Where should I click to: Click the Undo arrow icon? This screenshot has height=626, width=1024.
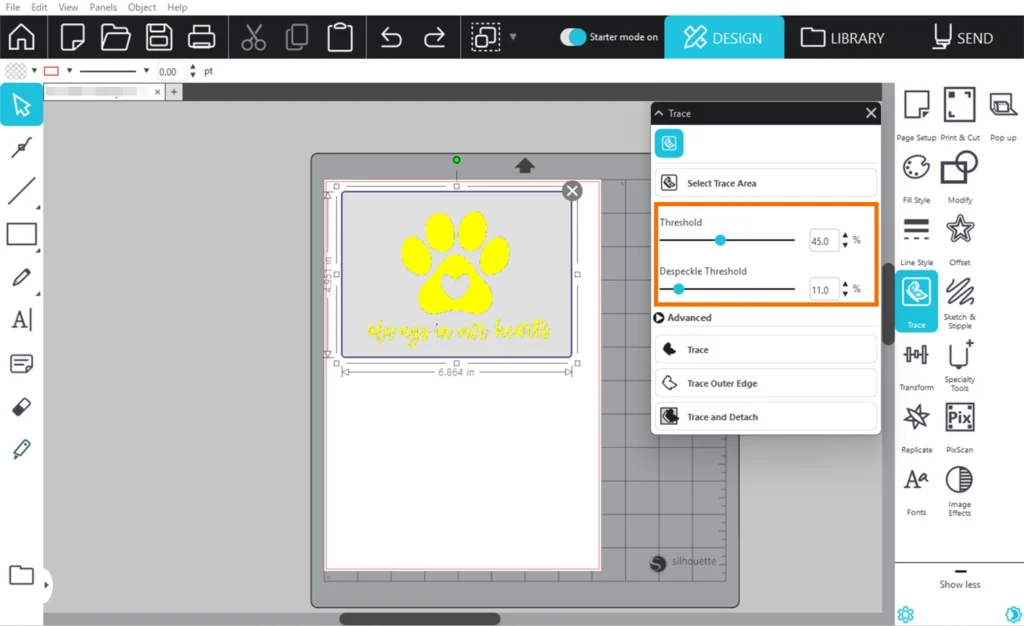pos(391,38)
